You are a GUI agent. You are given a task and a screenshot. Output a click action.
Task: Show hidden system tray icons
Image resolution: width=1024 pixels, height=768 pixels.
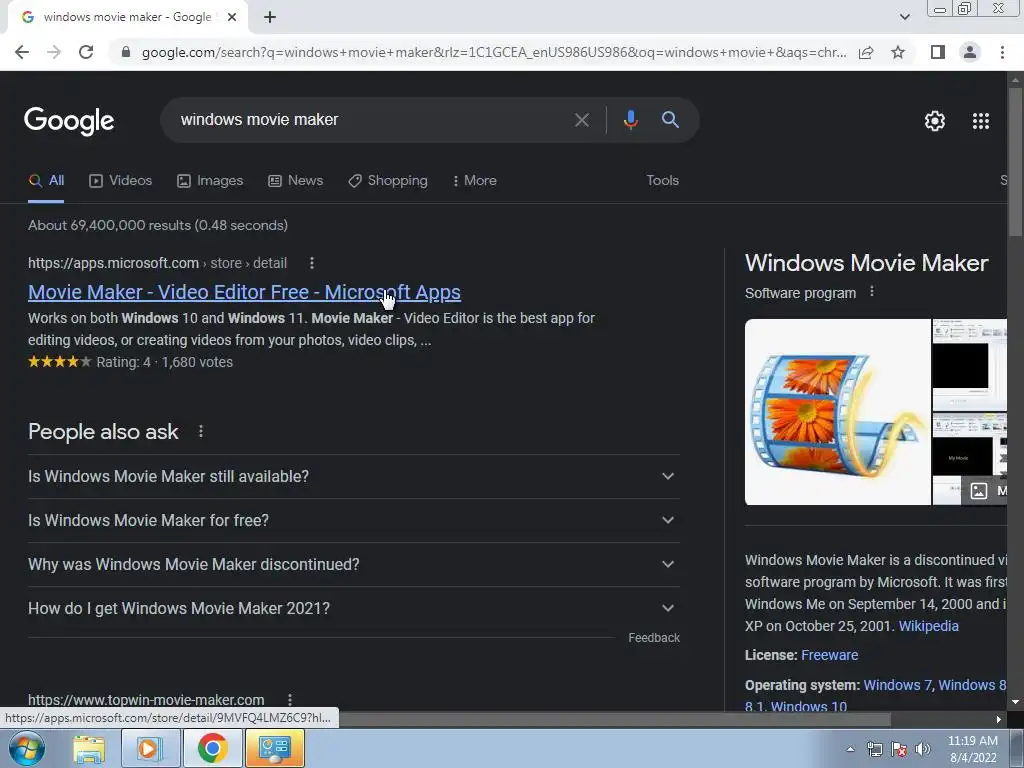click(x=850, y=749)
